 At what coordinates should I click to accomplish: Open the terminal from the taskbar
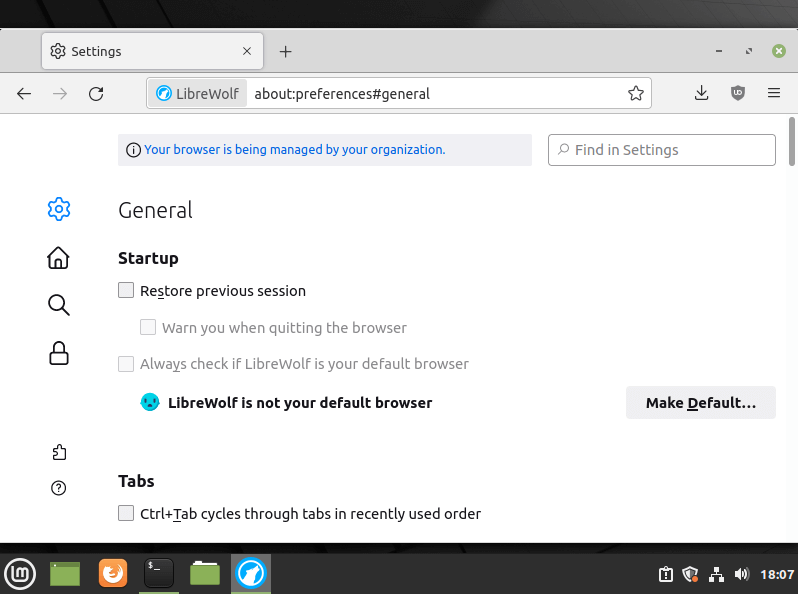[x=159, y=573]
